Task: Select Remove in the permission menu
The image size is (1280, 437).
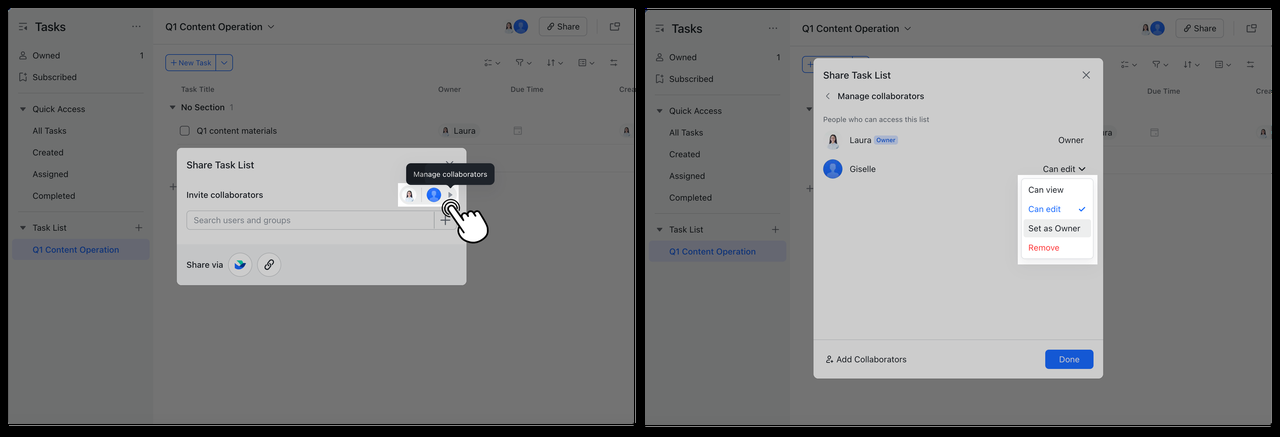Action: coord(1043,248)
